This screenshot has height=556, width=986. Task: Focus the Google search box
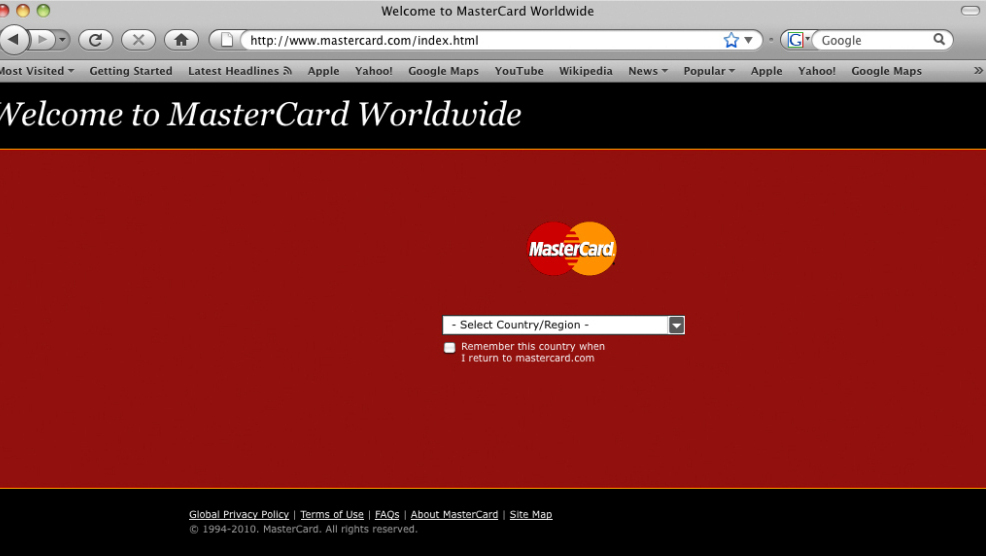click(875, 40)
